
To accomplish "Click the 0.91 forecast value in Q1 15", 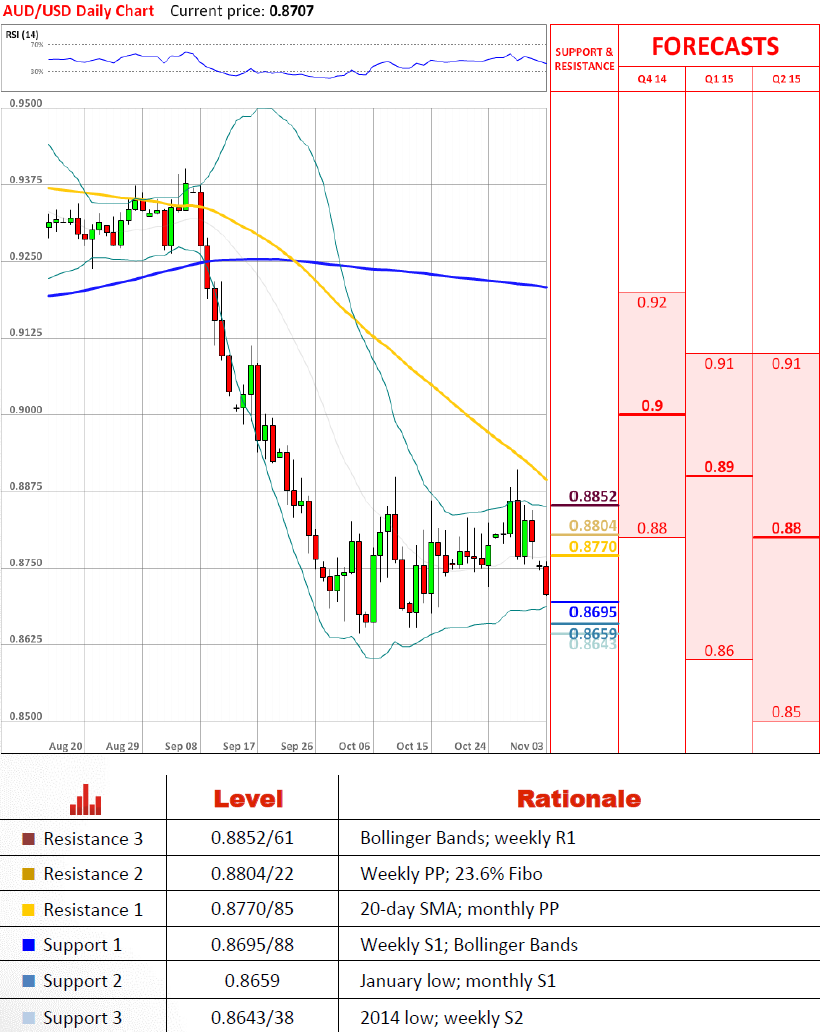I will coord(719,363).
